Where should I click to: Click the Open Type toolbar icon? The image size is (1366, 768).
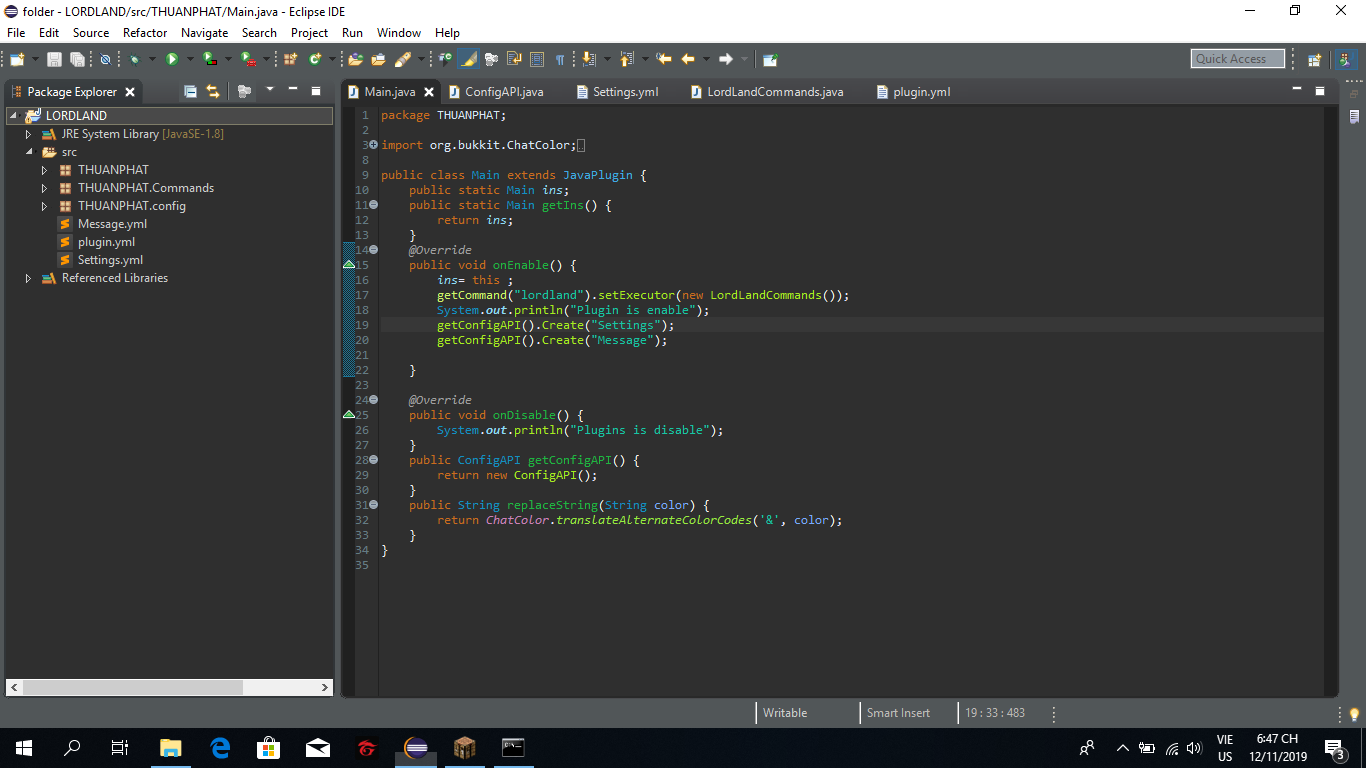(355, 59)
